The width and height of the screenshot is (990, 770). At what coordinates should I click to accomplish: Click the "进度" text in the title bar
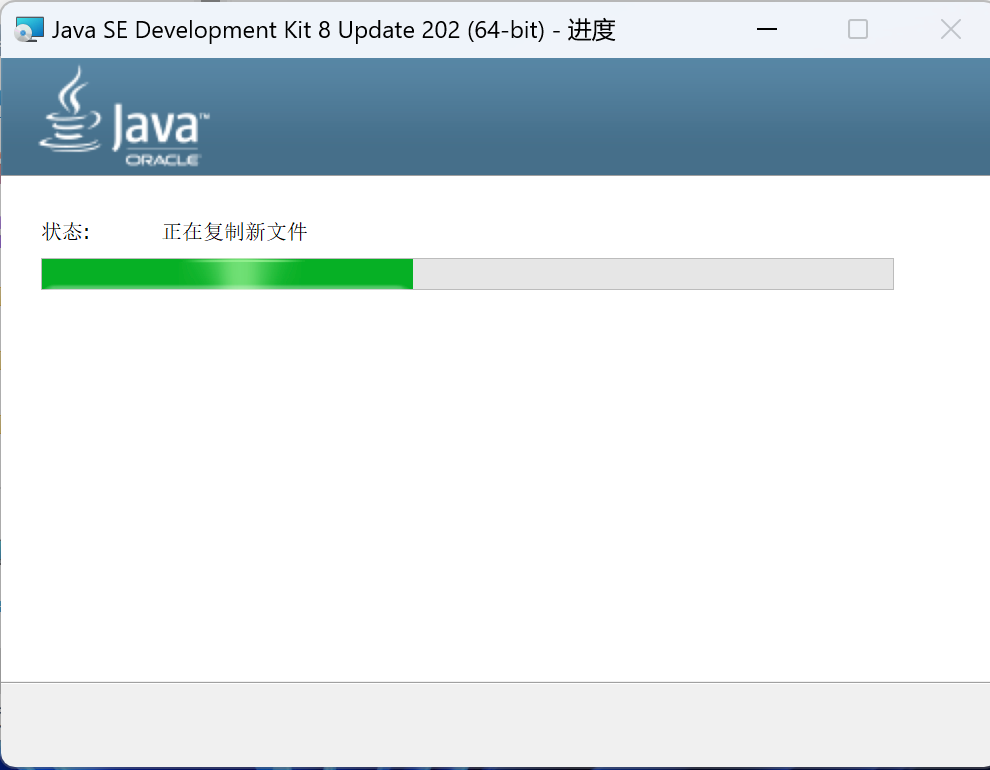(x=591, y=30)
